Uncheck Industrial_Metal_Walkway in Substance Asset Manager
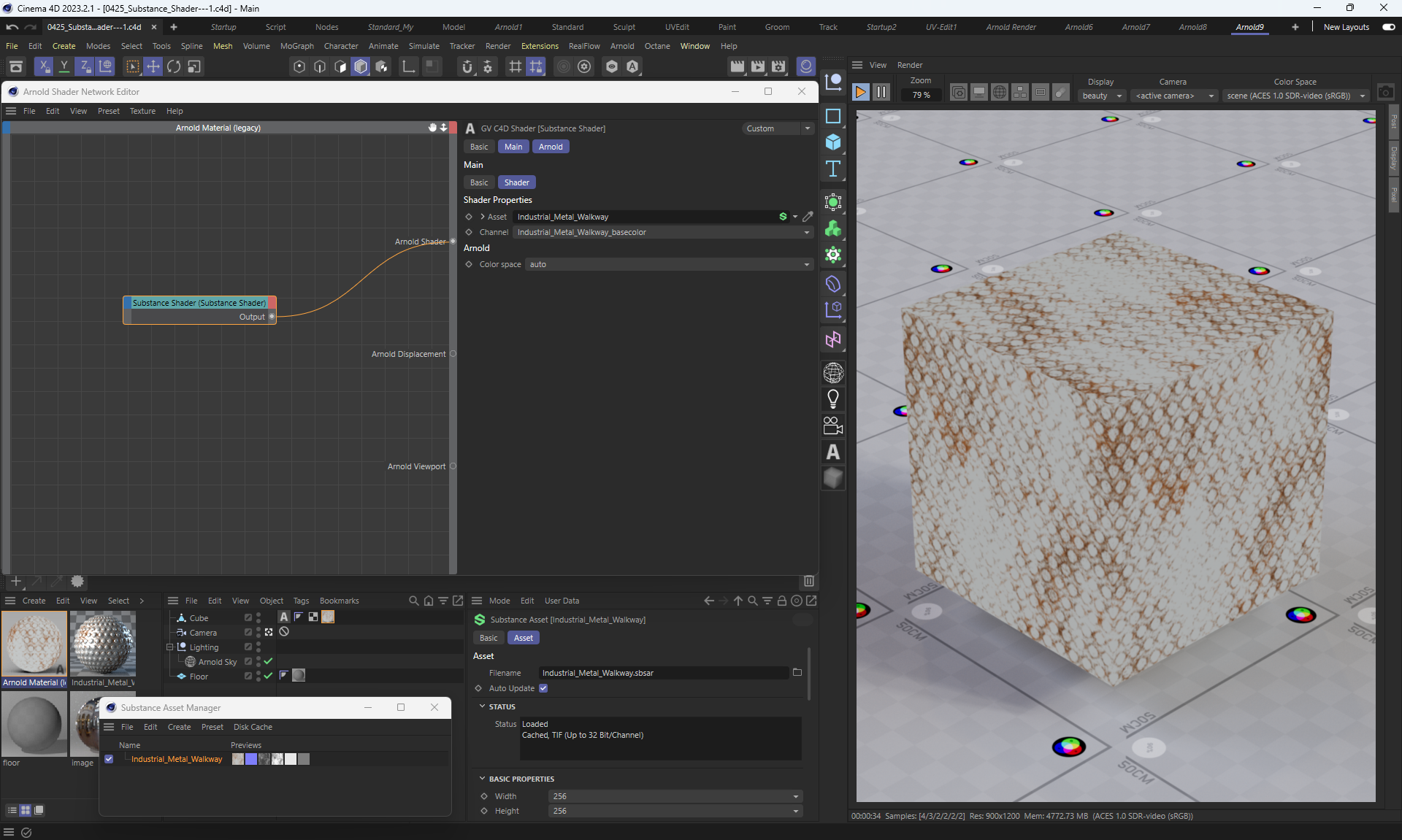 (x=109, y=759)
